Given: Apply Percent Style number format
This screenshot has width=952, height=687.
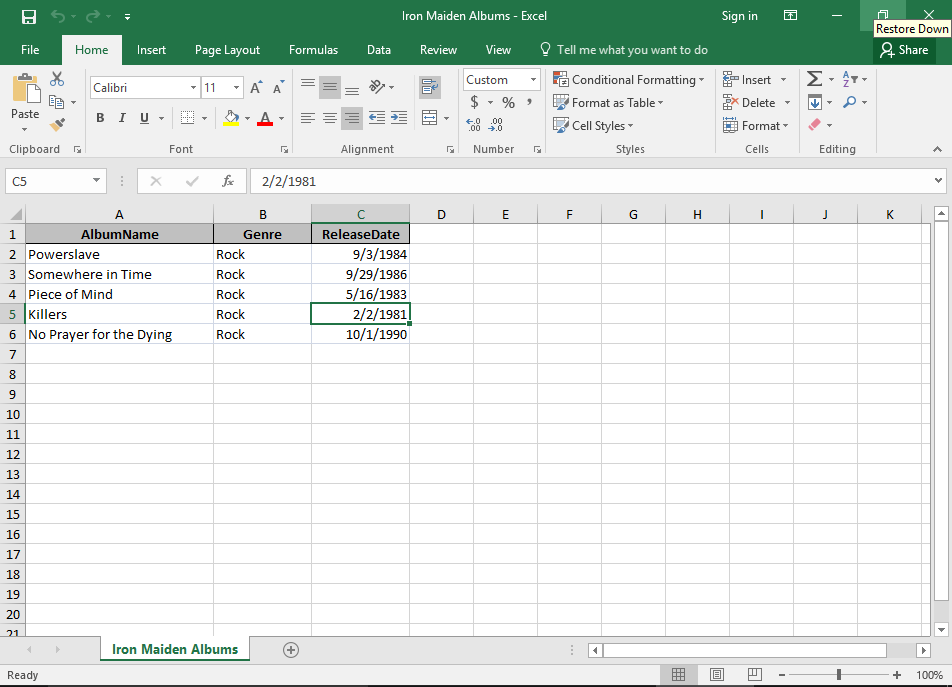Looking at the screenshot, I should pyautogui.click(x=508, y=102).
